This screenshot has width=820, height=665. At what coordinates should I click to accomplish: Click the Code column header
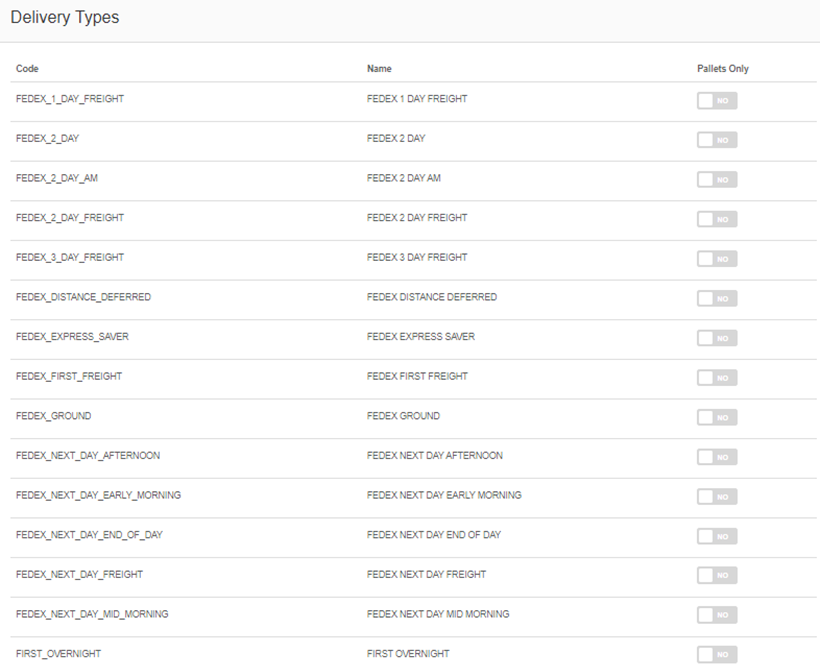(x=27, y=68)
